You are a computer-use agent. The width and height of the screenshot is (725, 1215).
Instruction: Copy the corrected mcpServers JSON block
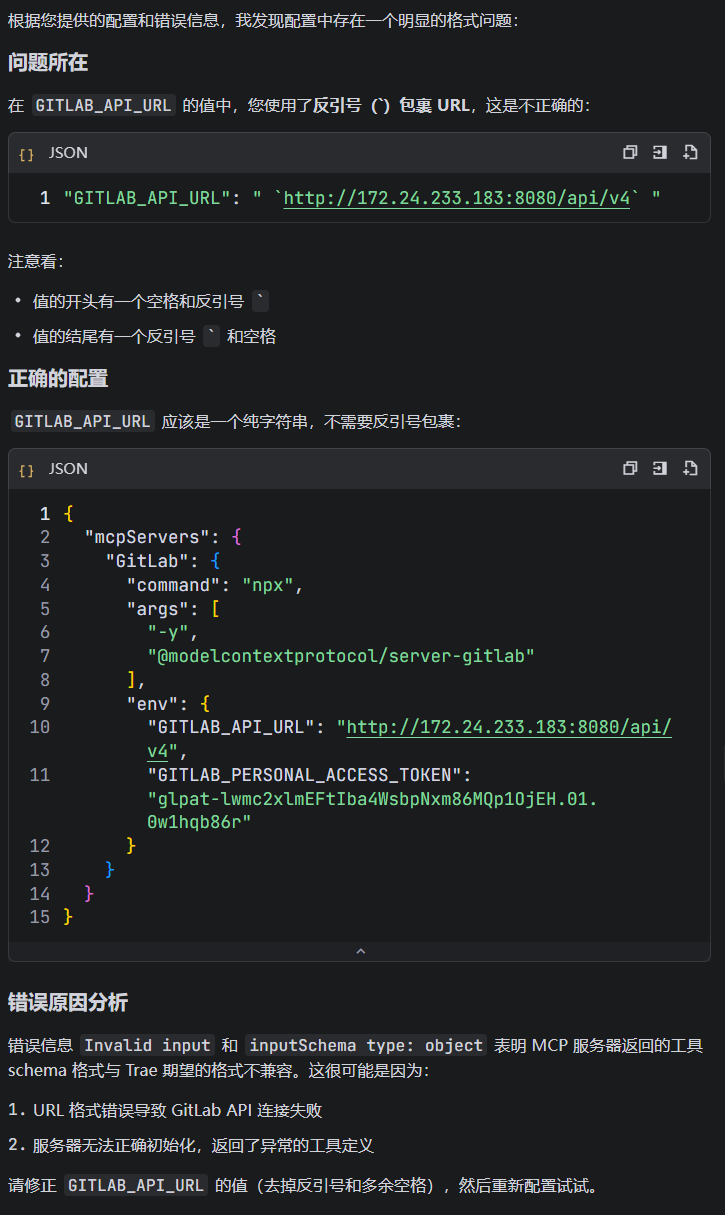click(x=630, y=469)
